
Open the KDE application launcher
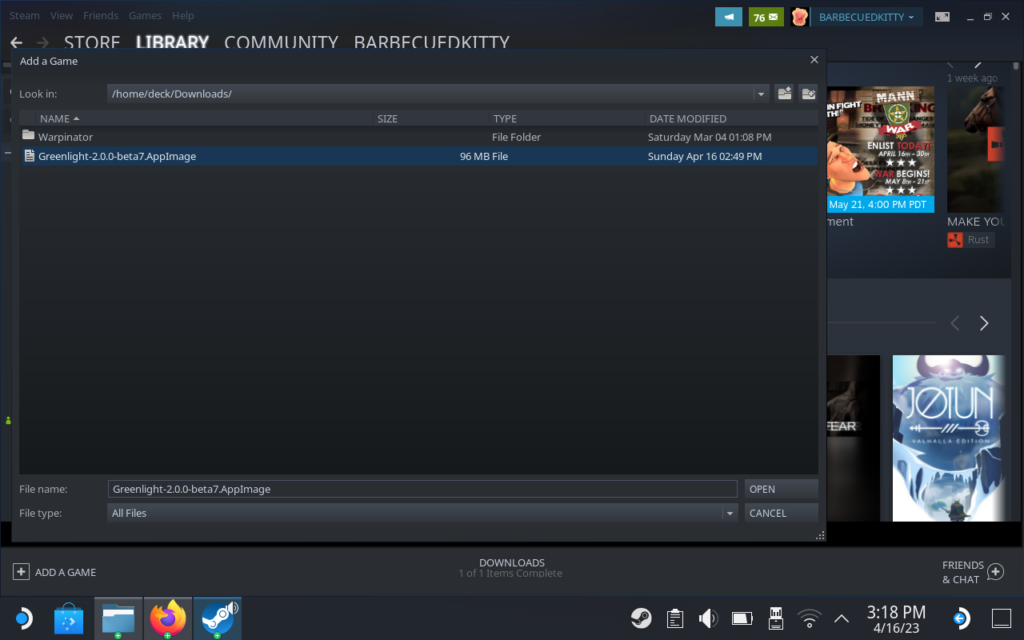(x=23, y=618)
